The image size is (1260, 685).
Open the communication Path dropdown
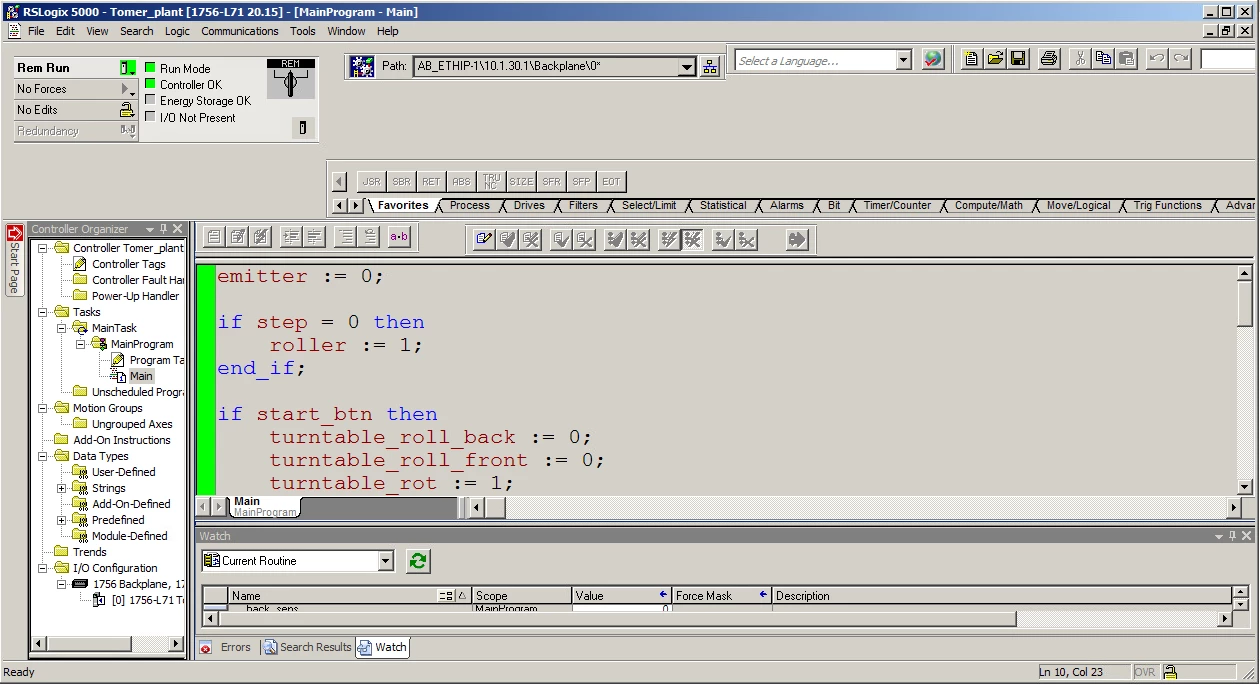(x=687, y=67)
